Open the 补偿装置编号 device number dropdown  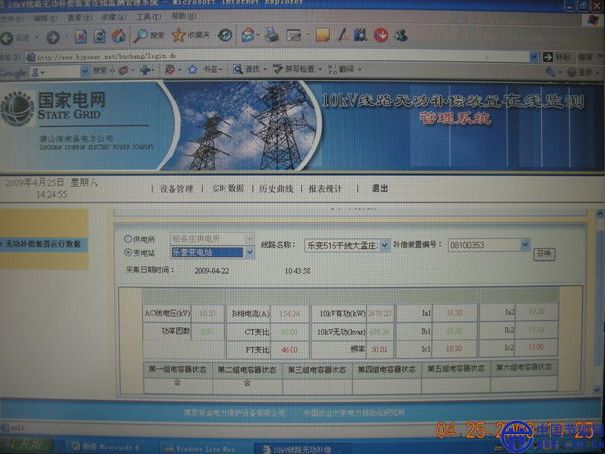pyautogui.click(x=524, y=244)
